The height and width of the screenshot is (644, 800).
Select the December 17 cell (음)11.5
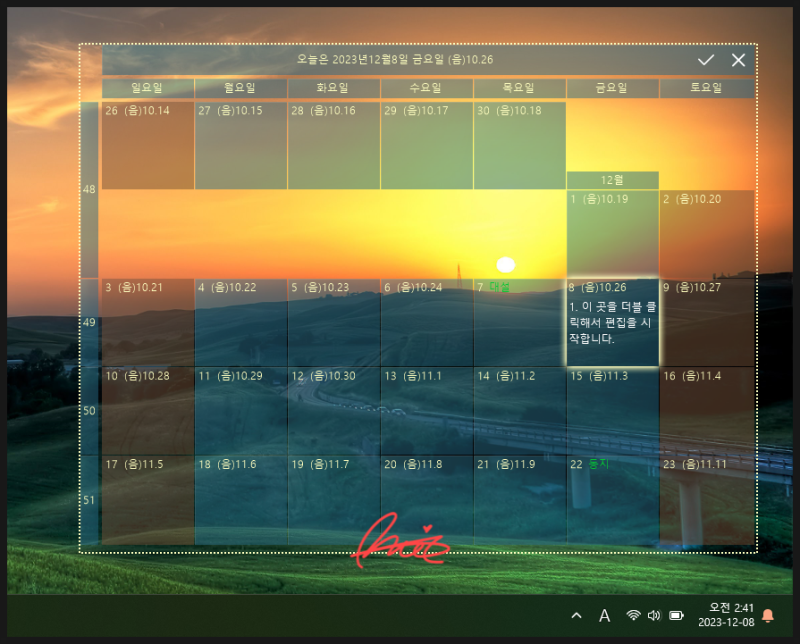click(148, 500)
